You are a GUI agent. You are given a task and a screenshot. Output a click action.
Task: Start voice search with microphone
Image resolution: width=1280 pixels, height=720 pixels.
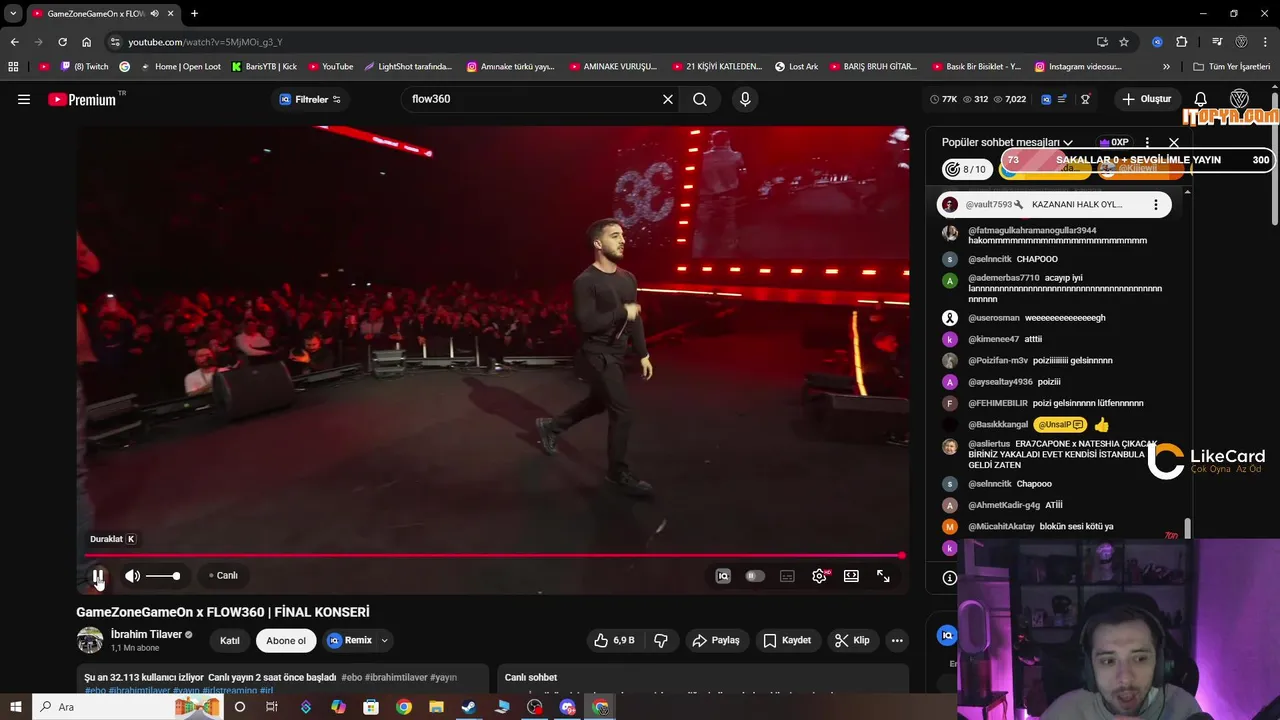click(744, 99)
